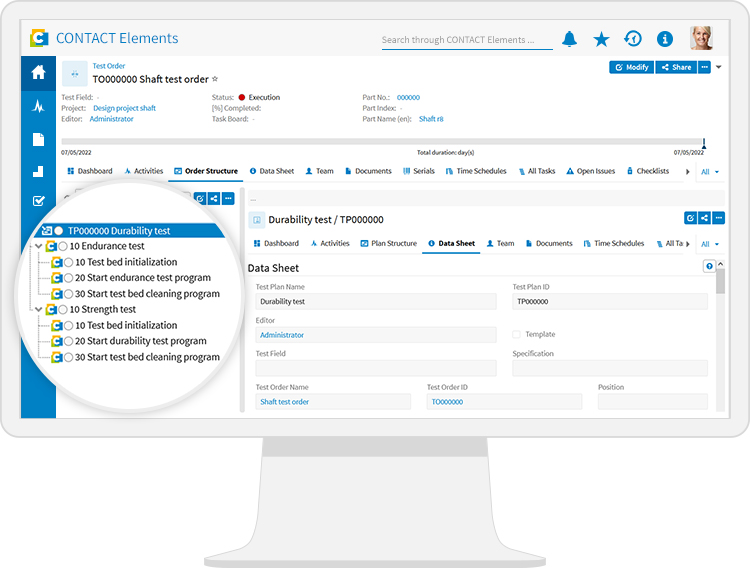Click tree panel share icon
Viewport: 750px width, 568px height.
click(x=214, y=198)
